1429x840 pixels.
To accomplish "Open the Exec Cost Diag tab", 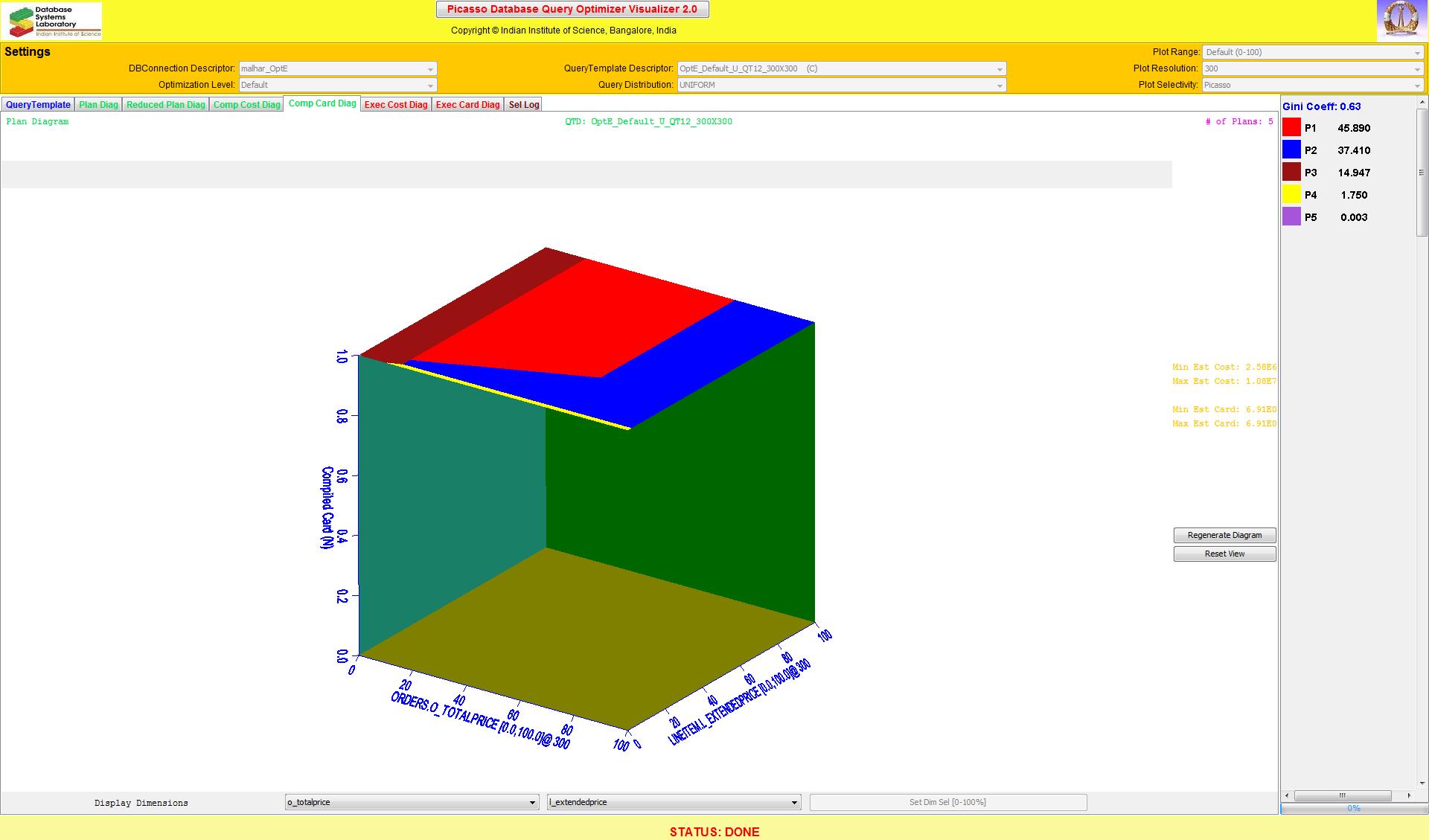I will [x=396, y=105].
